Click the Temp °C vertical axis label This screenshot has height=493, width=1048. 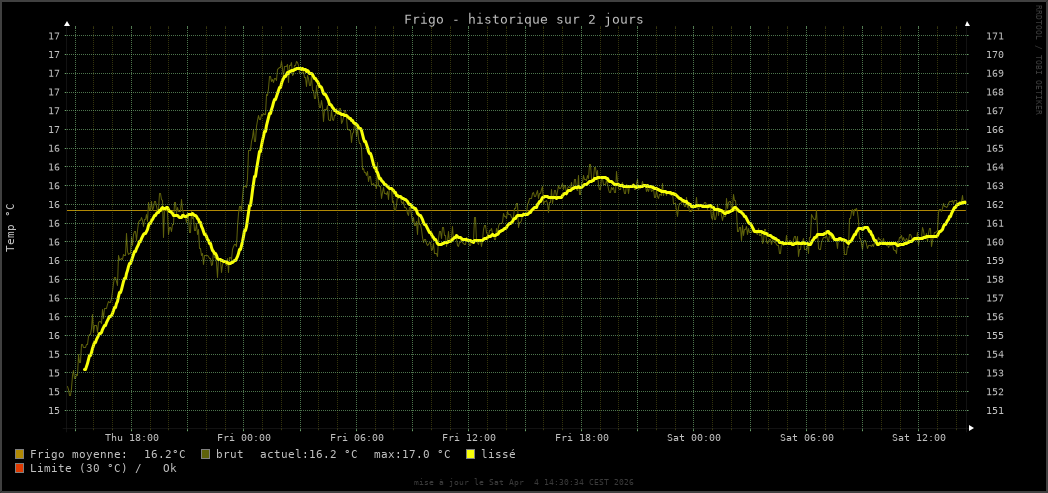pos(11,227)
